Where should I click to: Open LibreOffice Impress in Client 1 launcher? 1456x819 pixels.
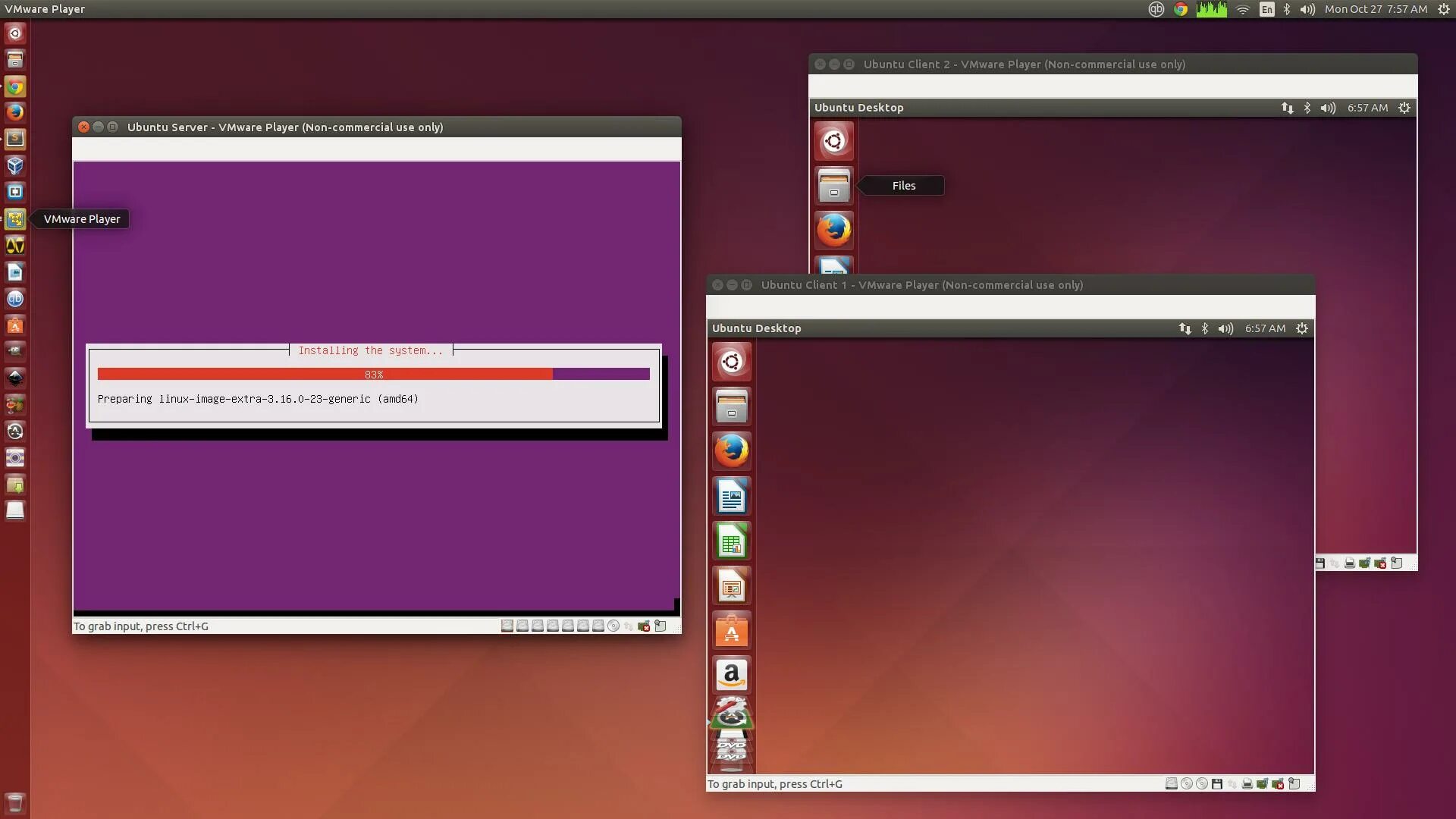(x=731, y=586)
